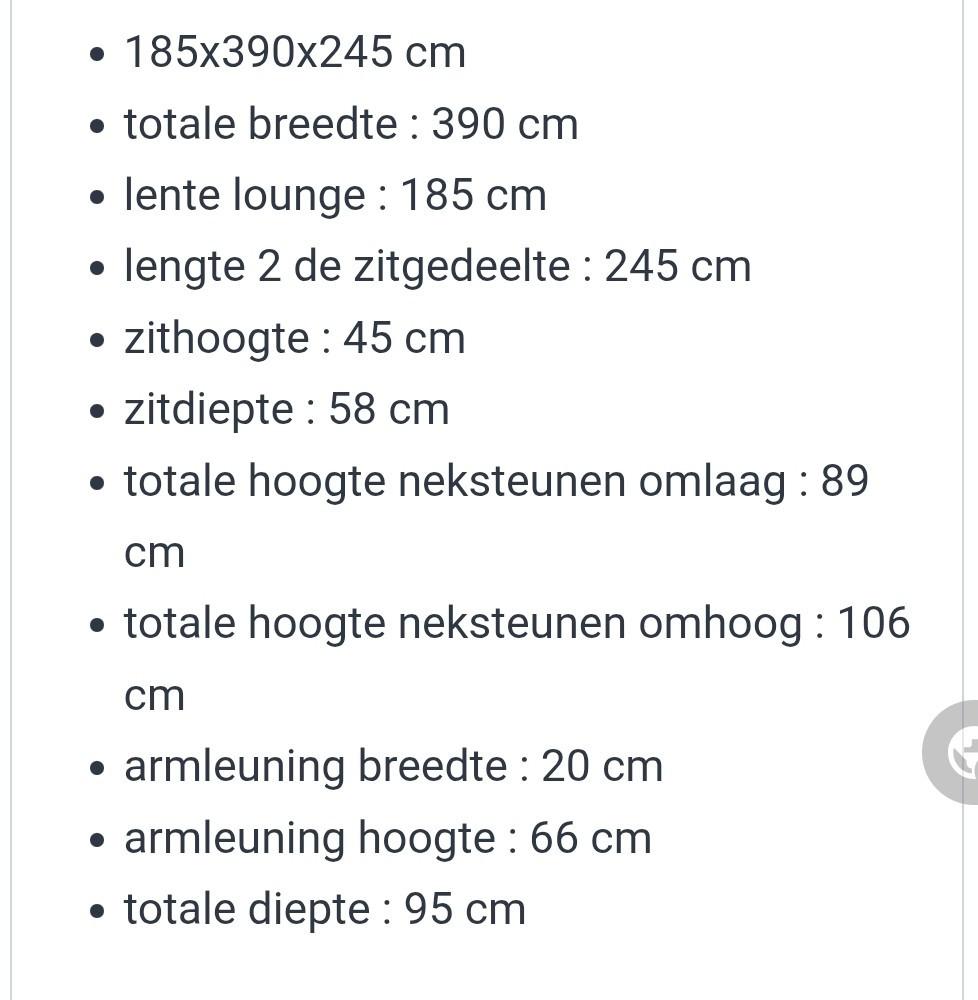Image resolution: width=978 pixels, height=1000 pixels.
Task: Tap the gray floating chat bubble icon
Action: [950, 753]
